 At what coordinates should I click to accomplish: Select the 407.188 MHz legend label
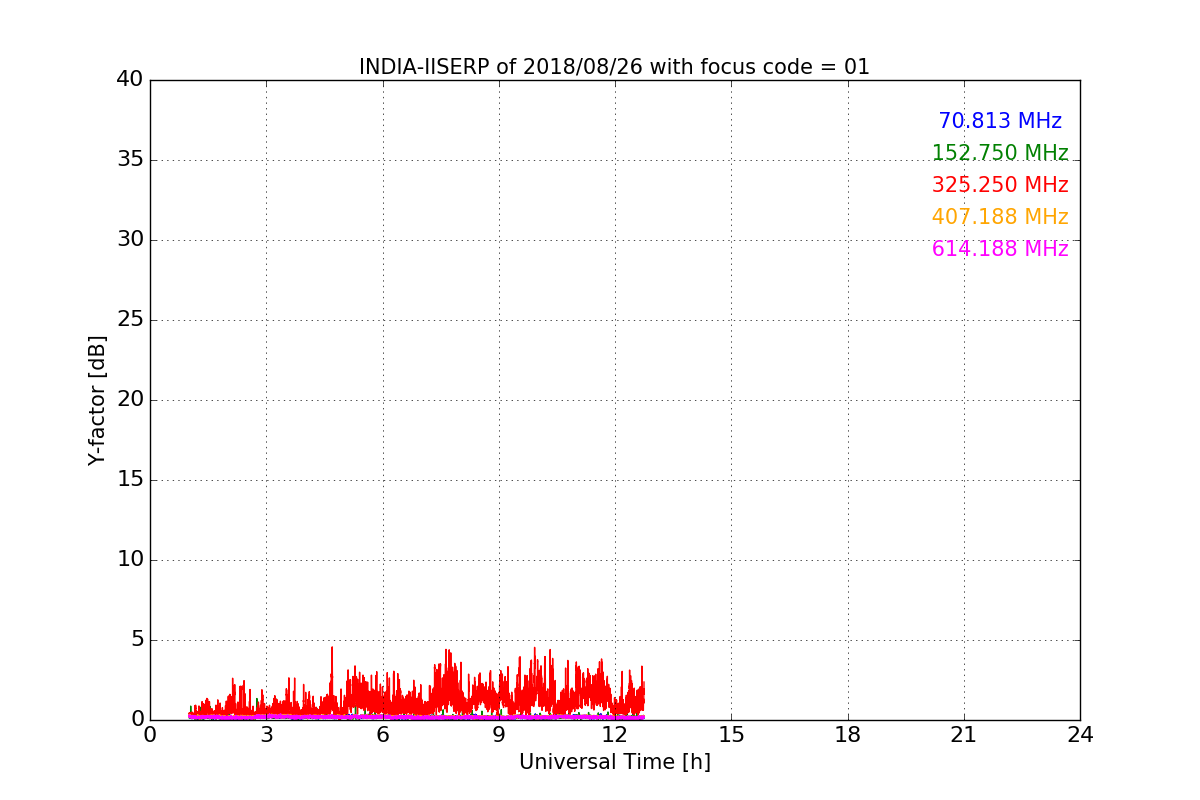coord(1000,217)
